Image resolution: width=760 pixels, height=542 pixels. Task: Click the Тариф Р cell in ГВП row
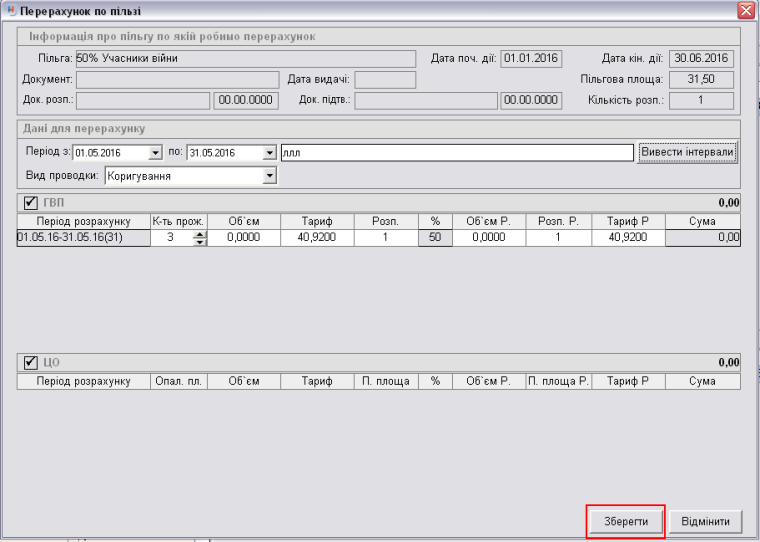pyautogui.click(x=627, y=238)
